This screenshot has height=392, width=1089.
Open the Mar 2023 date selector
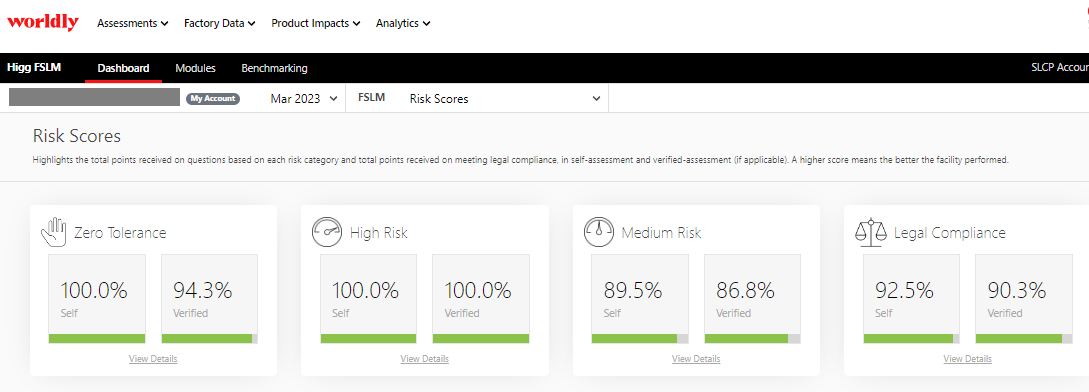[x=304, y=99]
